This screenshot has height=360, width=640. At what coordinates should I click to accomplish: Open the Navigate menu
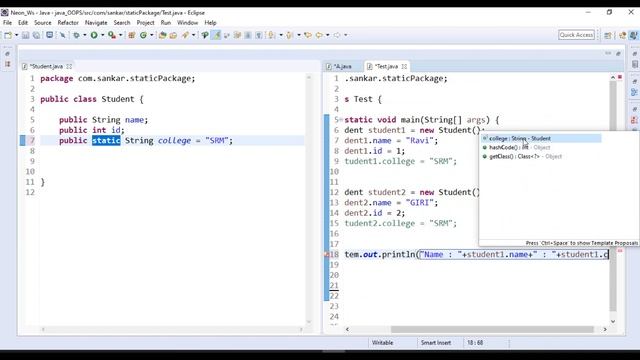(96, 23)
